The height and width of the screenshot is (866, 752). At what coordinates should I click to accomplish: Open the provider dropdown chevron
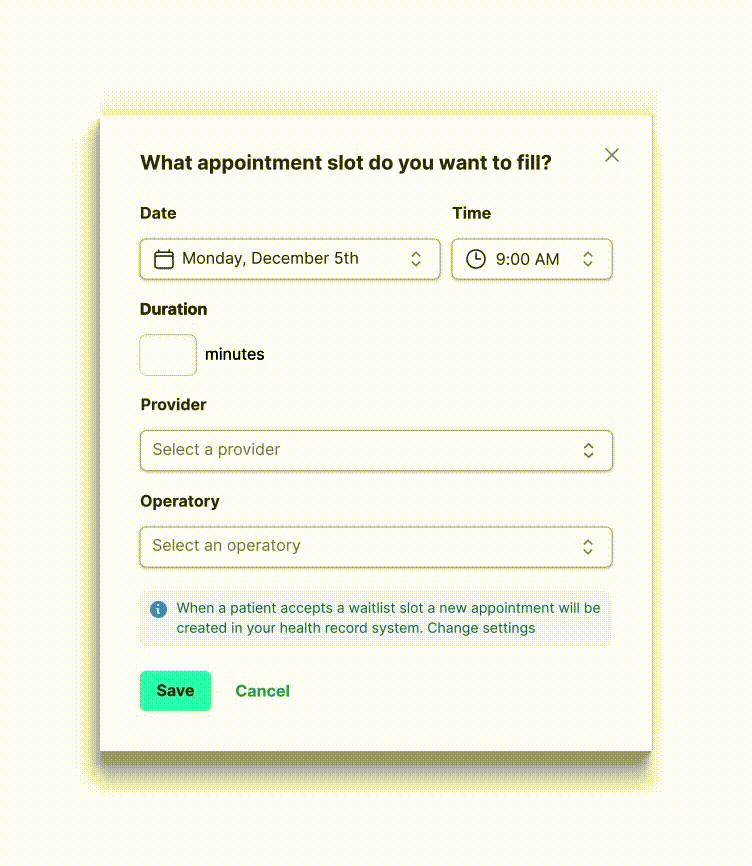tap(589, 451)
